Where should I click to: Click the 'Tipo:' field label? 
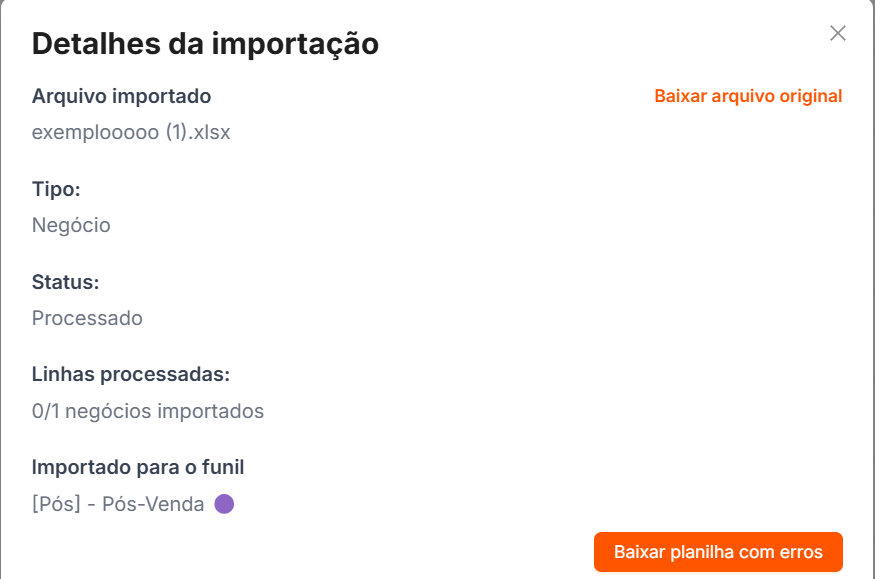pyautogui.click(x=56, y=189)
